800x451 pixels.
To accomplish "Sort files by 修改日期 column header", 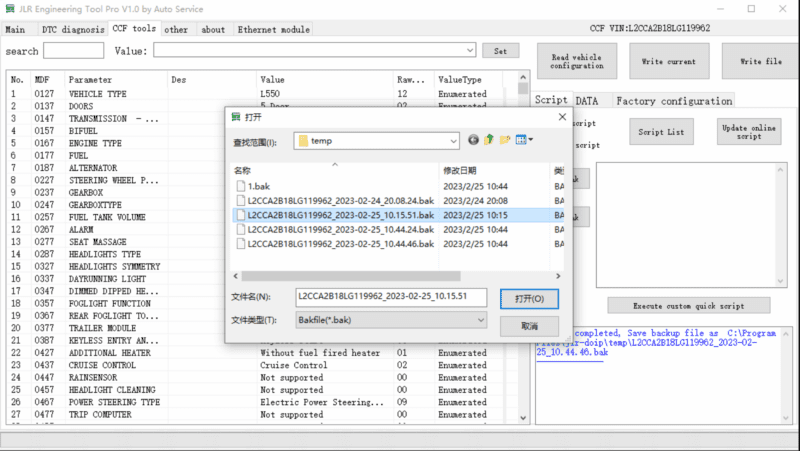I will click(x=494, y=170).
